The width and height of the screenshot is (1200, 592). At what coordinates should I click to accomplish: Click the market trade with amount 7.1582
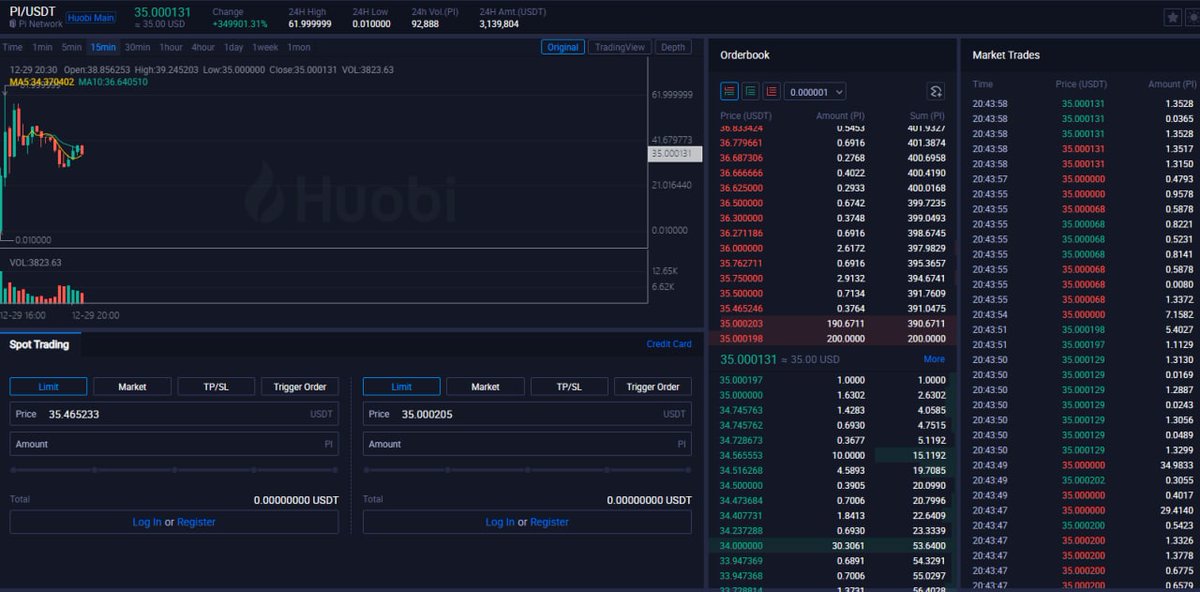1082,314
